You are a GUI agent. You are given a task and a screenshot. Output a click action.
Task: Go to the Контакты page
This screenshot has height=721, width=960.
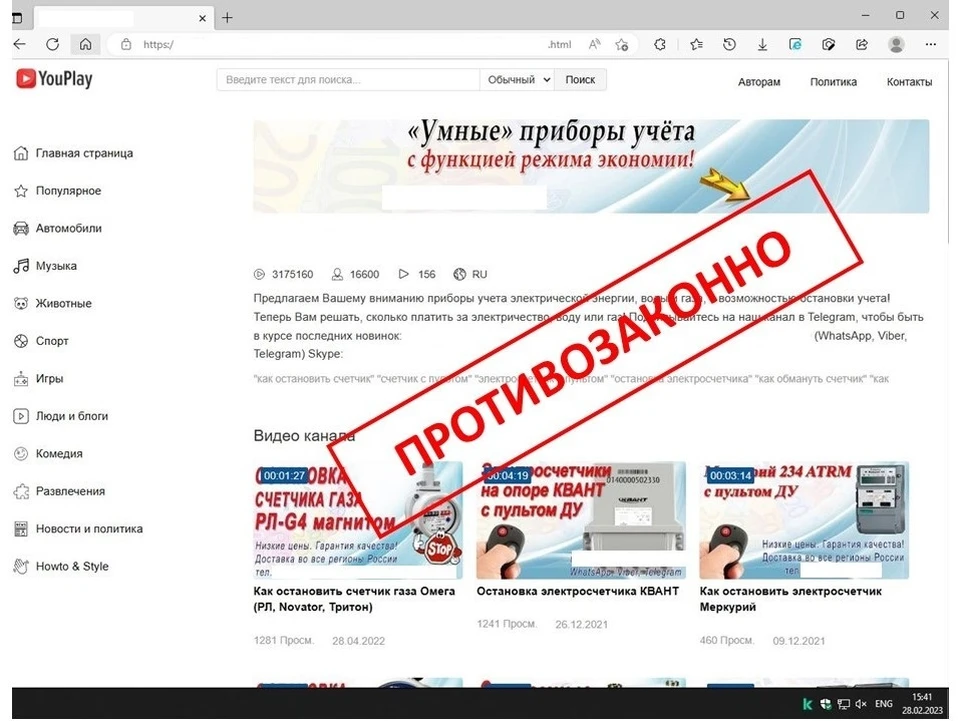click(x=909, y=82)
